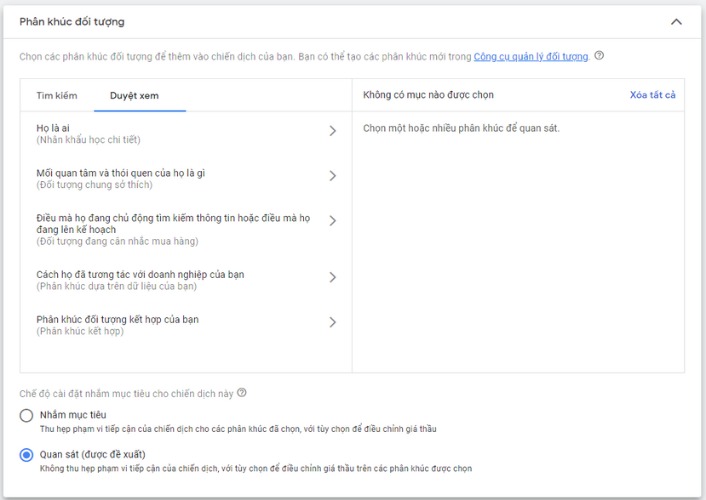
Task: Collapse the Phân khúc đối tượng section
Action: (x=677, y=21)
